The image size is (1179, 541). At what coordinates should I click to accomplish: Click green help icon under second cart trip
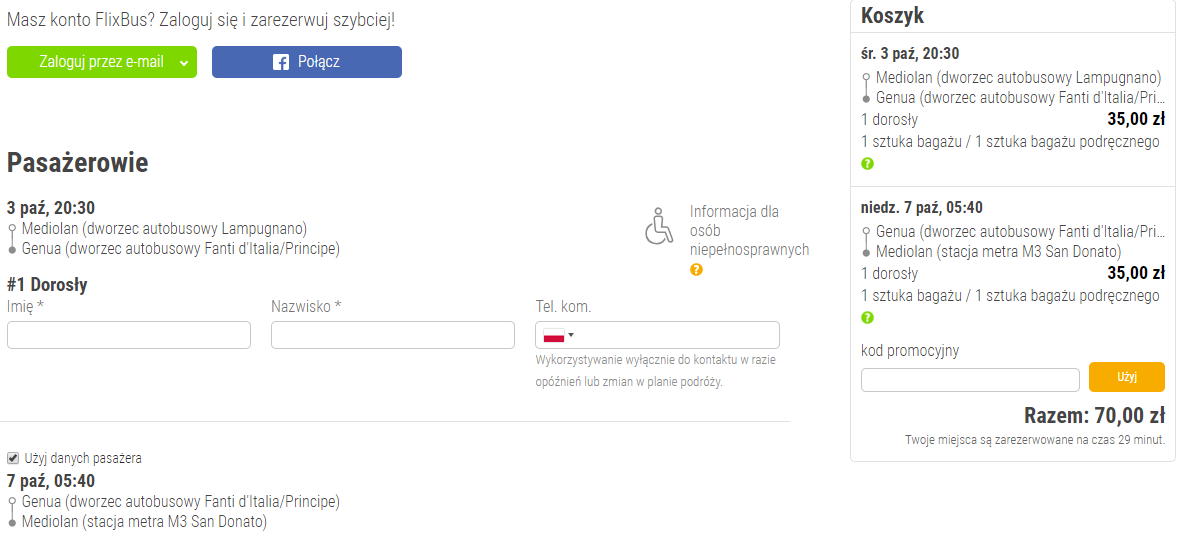click(x=868, y=318)
